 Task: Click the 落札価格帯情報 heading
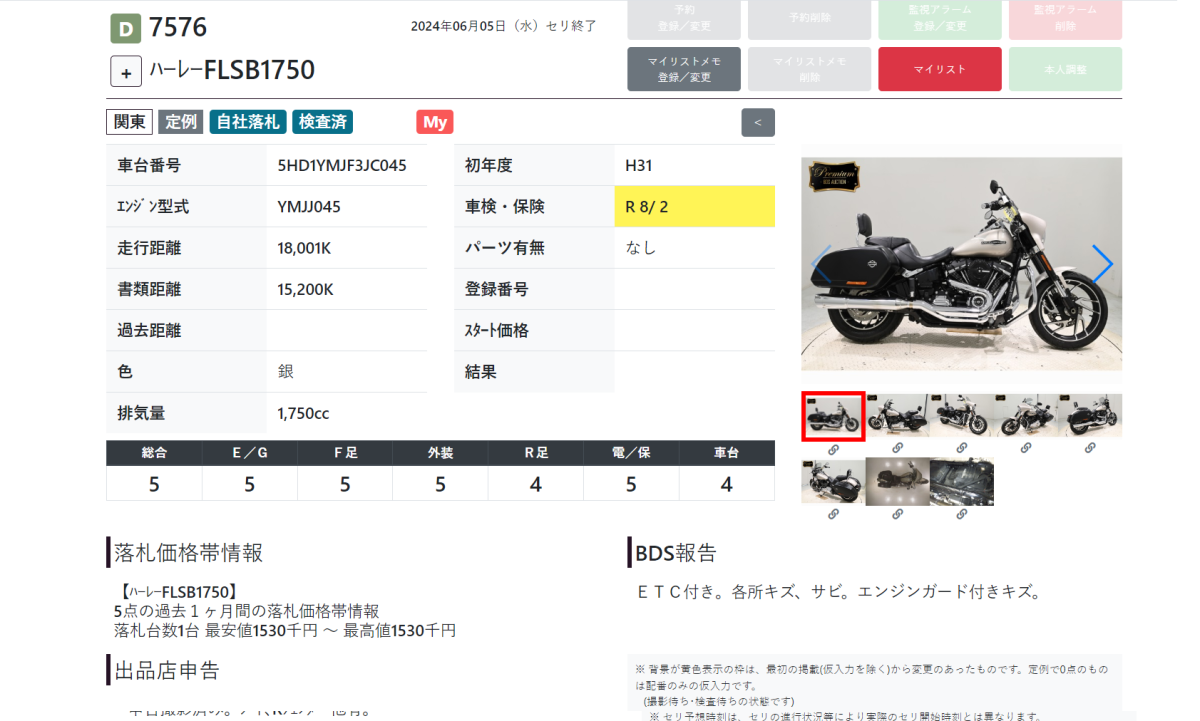click(x=188, y=552)
